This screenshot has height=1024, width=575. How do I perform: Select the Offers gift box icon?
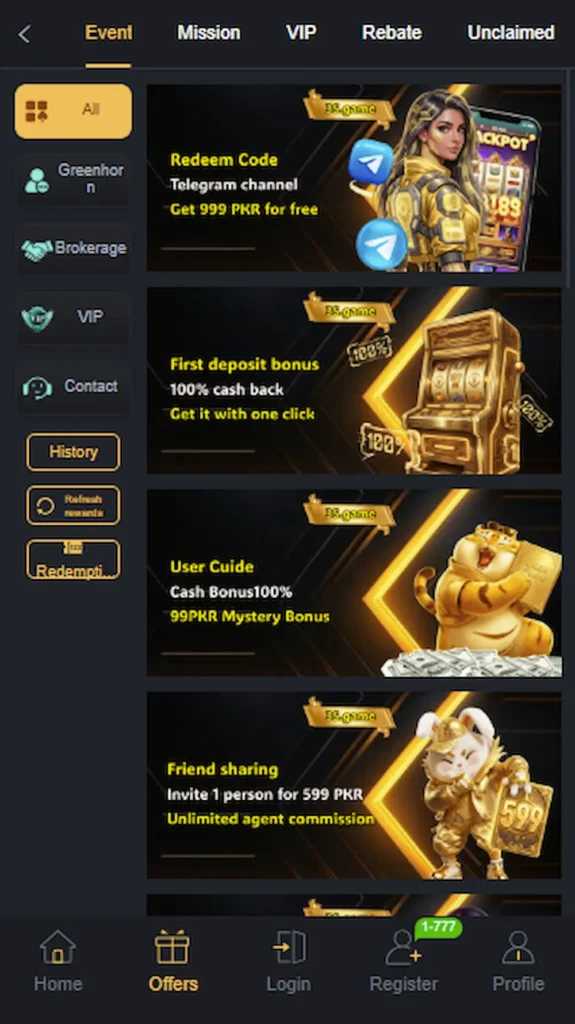coord(172,948)
